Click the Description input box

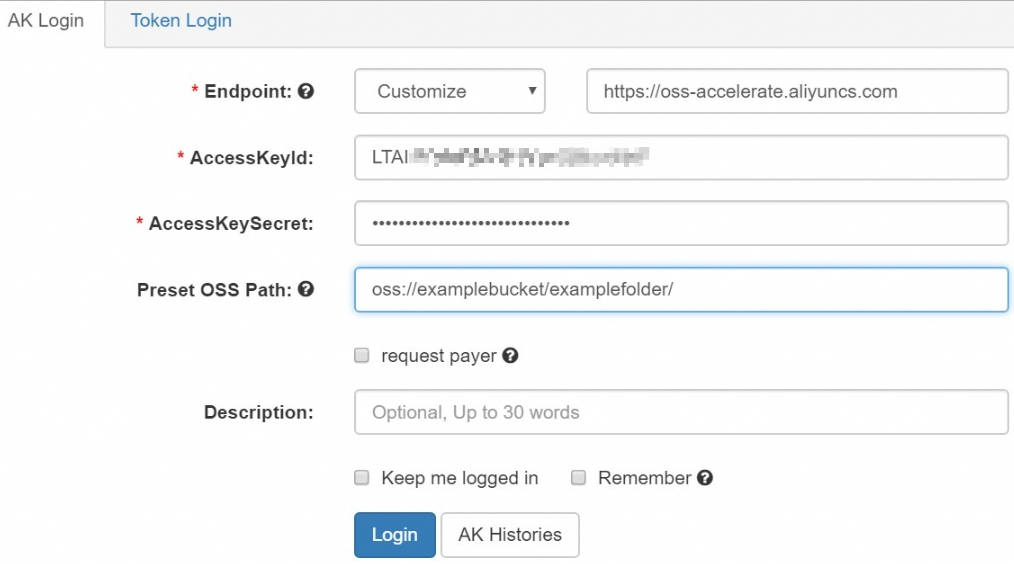(680, 412)
